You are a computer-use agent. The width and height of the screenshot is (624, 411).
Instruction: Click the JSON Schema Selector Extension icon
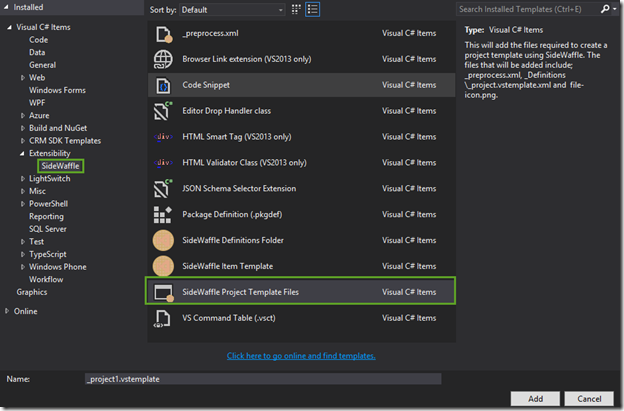point(163,189)
